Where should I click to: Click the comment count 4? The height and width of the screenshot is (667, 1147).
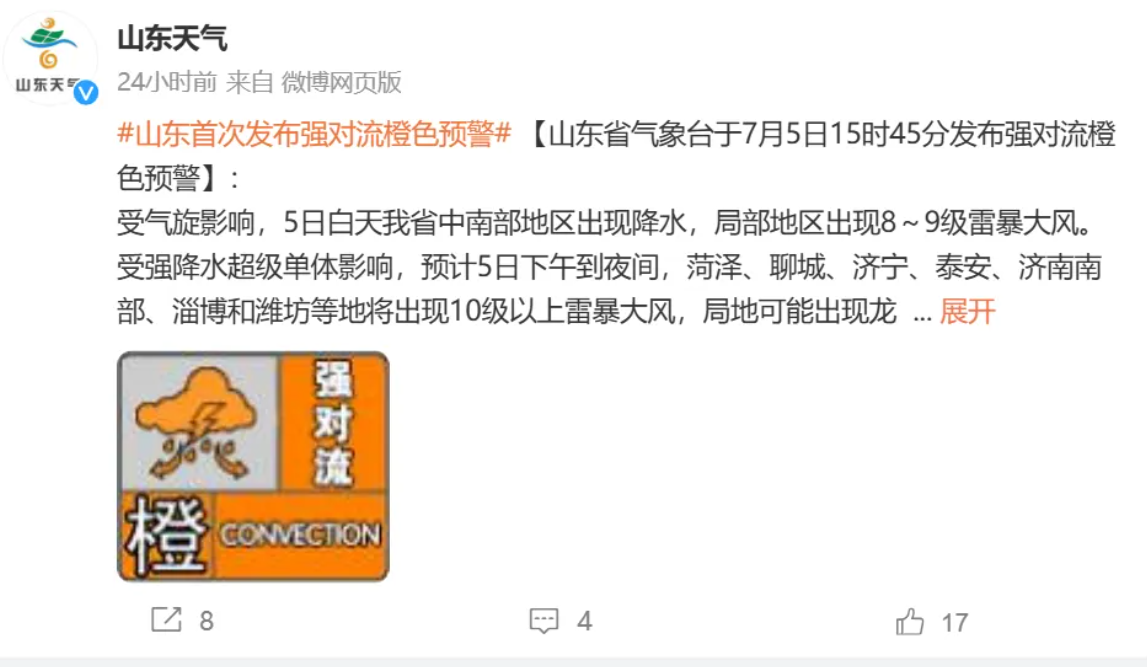tap(584, 621)
